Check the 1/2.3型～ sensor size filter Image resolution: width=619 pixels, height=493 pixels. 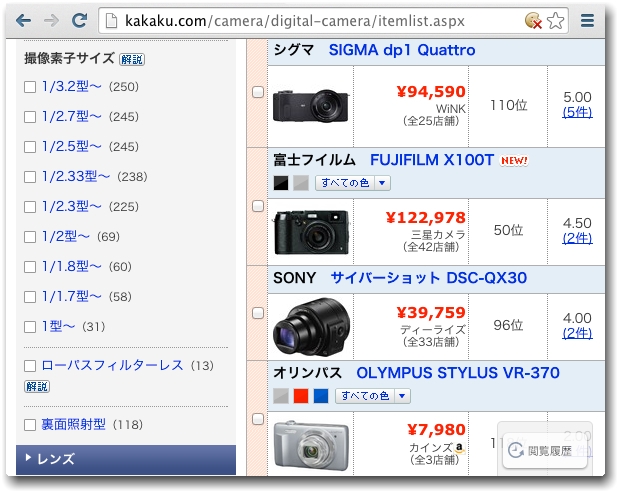(x=30, y=207)
